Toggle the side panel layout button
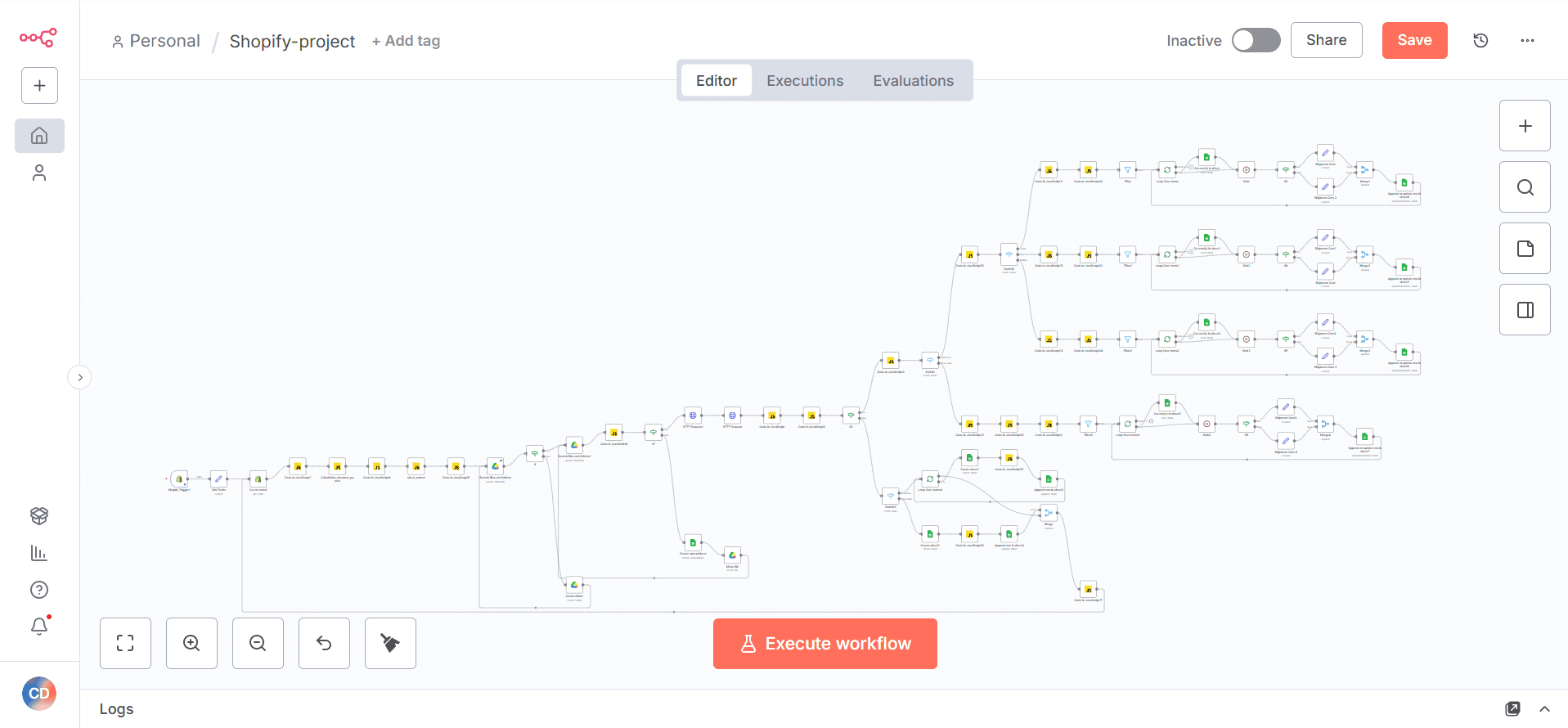This screenshot has width=1568, height=728. [1525, 310]
